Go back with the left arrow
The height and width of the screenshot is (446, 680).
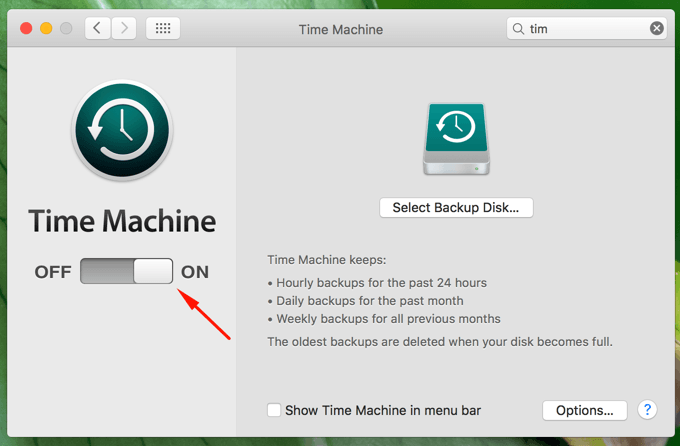click(x=97, y=29)
